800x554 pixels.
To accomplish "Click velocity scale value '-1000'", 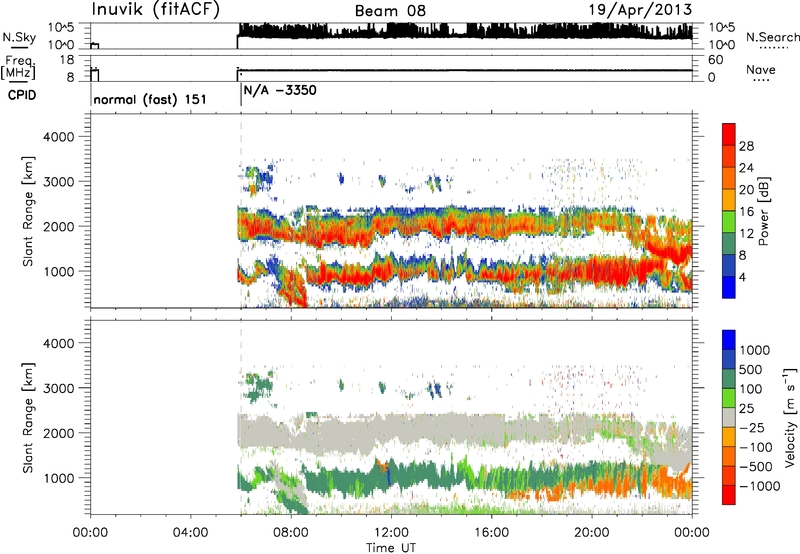I will coord(759,486).
